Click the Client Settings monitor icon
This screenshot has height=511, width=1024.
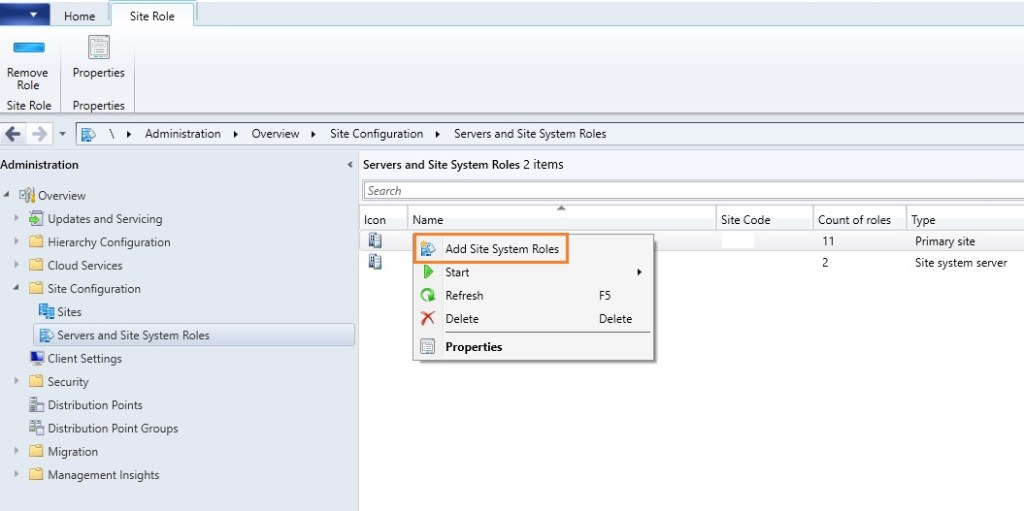coord(37,358)
